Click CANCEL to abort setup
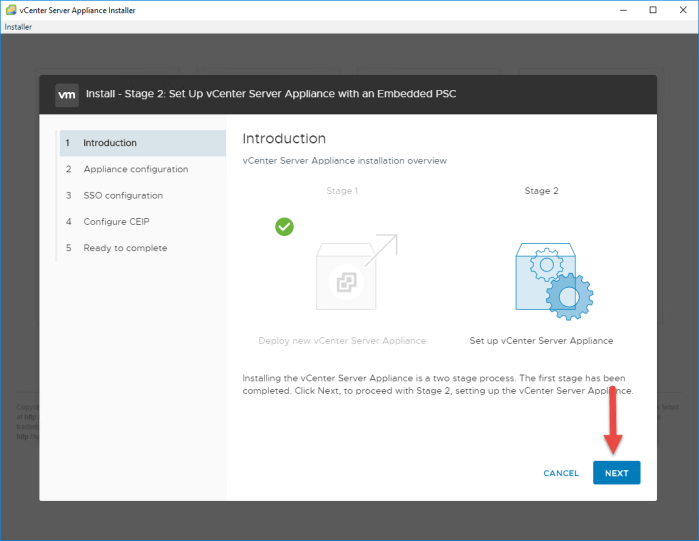The width and height of the screenshot is (699, 541). point(561,473)
